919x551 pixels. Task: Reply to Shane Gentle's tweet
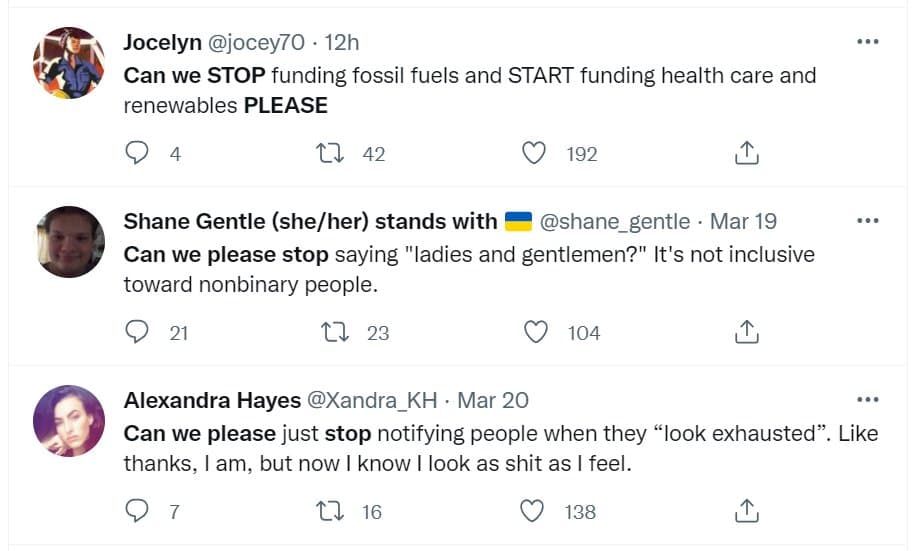coord(138,332)
